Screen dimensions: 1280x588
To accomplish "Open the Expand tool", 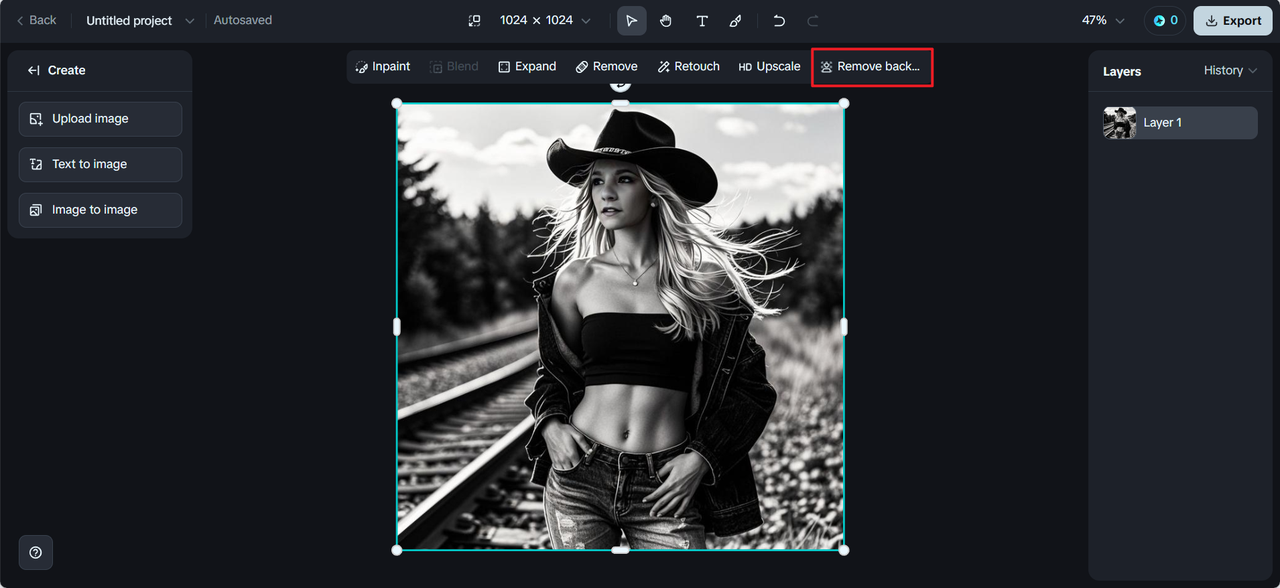I will (527, 67).
